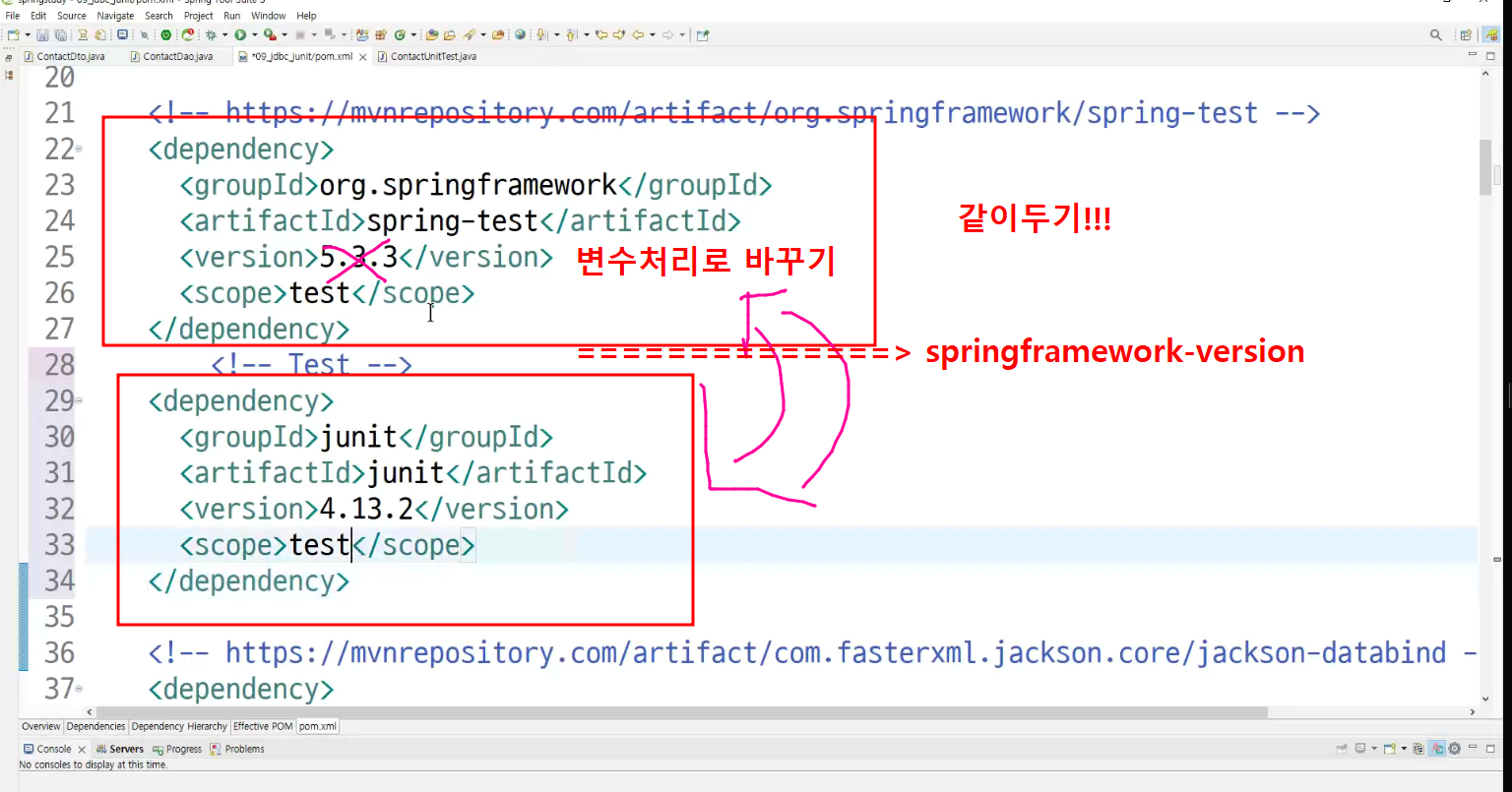This screenshot has height=792, width=1512.
Task: Open the File menu
Action: [x=12, y=16]
